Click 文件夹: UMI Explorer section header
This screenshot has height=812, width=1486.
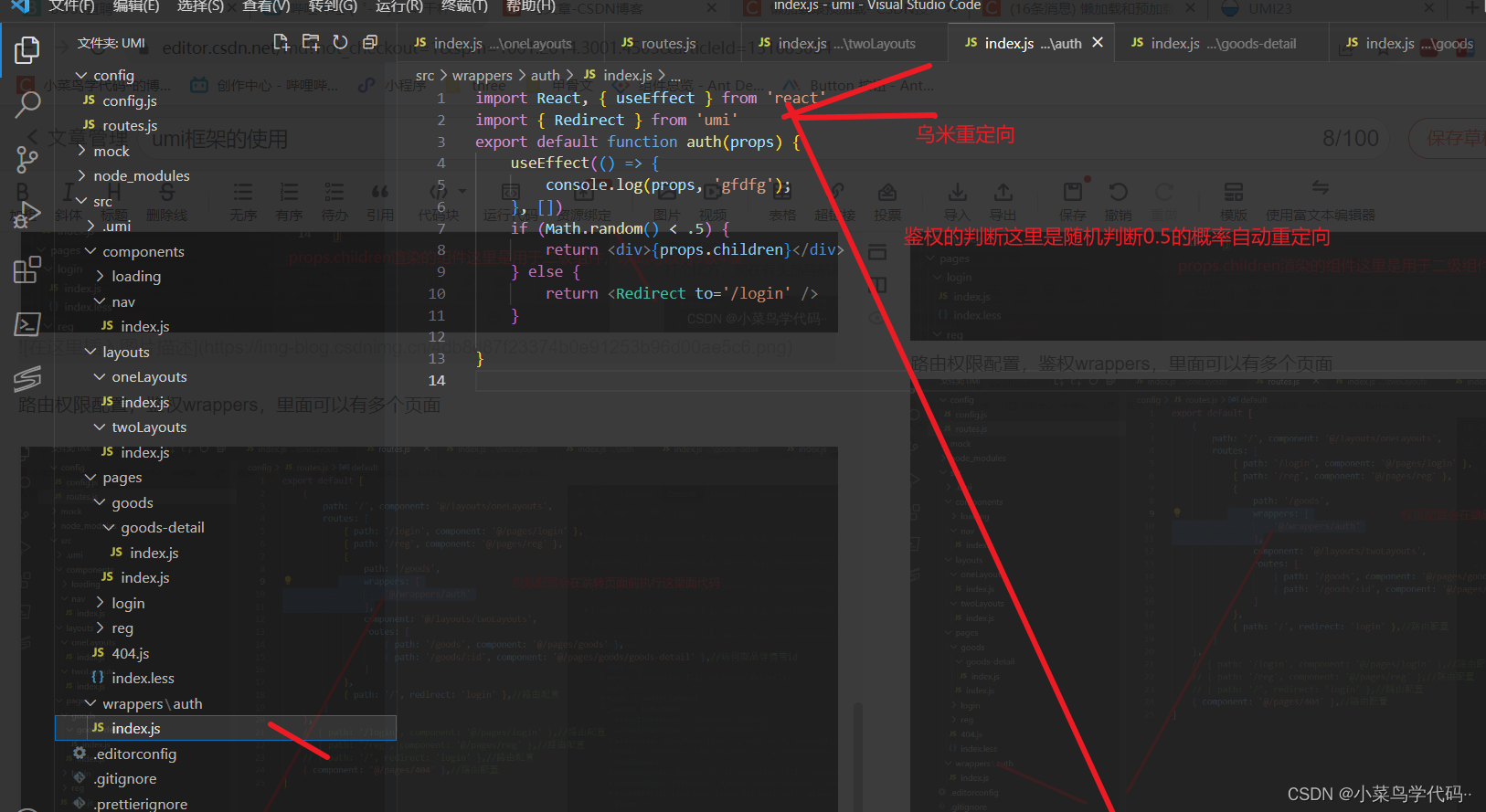tap(111, 43)
